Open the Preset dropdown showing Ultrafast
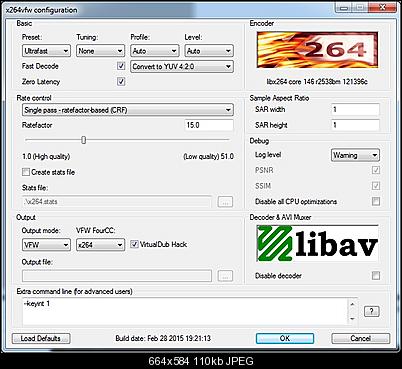This screenshot has width=402, height=369. pyautogui.click(x=46, y=51)
